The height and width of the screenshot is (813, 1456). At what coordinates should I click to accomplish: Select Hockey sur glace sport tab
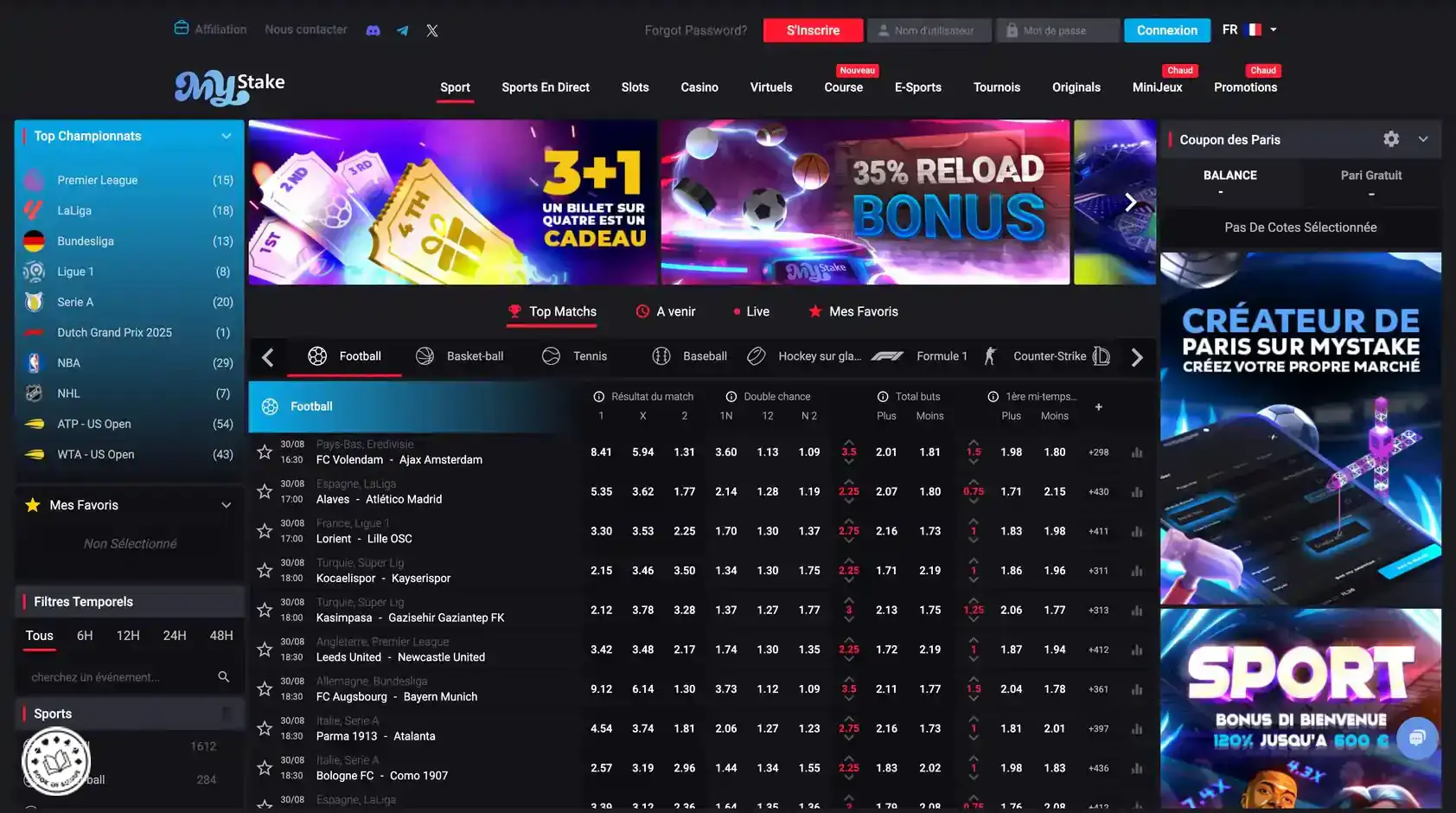(804, 356)
